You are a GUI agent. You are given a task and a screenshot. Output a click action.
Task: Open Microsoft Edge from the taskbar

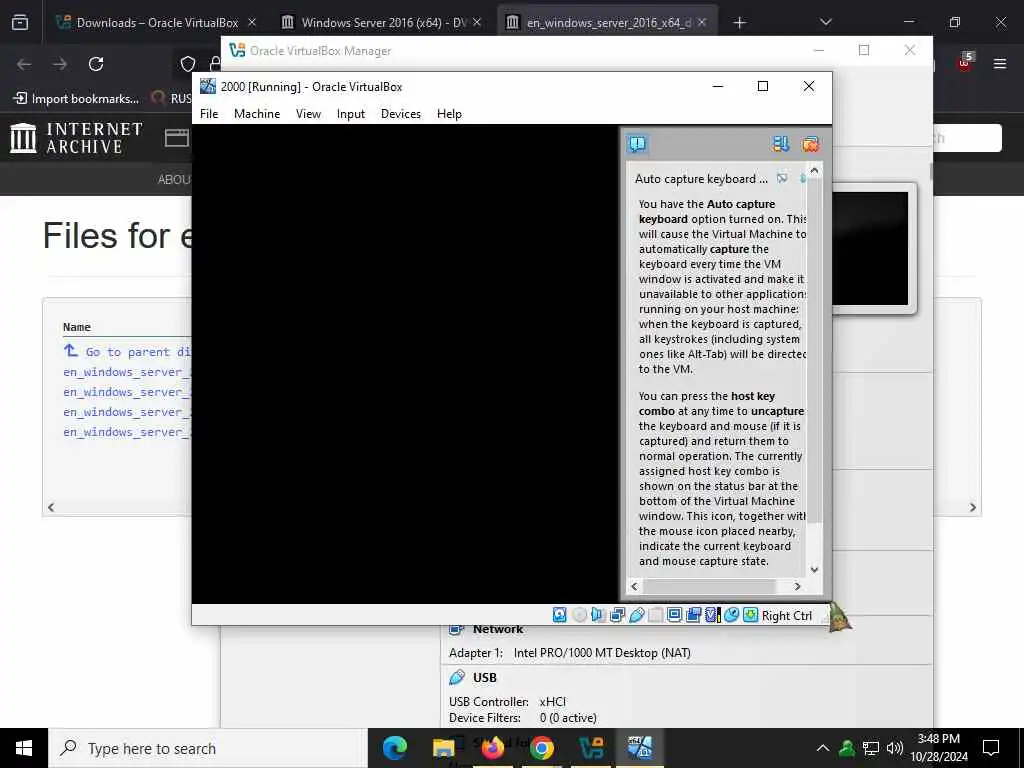(394, 748)
